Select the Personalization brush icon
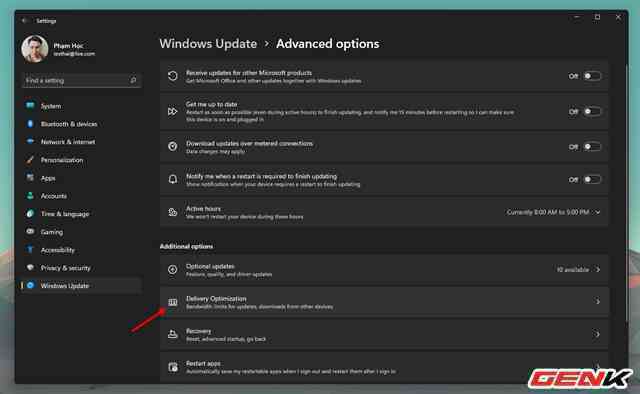This screenshot has width=640, height=394. pyautogui.click(x=30, y=160)
